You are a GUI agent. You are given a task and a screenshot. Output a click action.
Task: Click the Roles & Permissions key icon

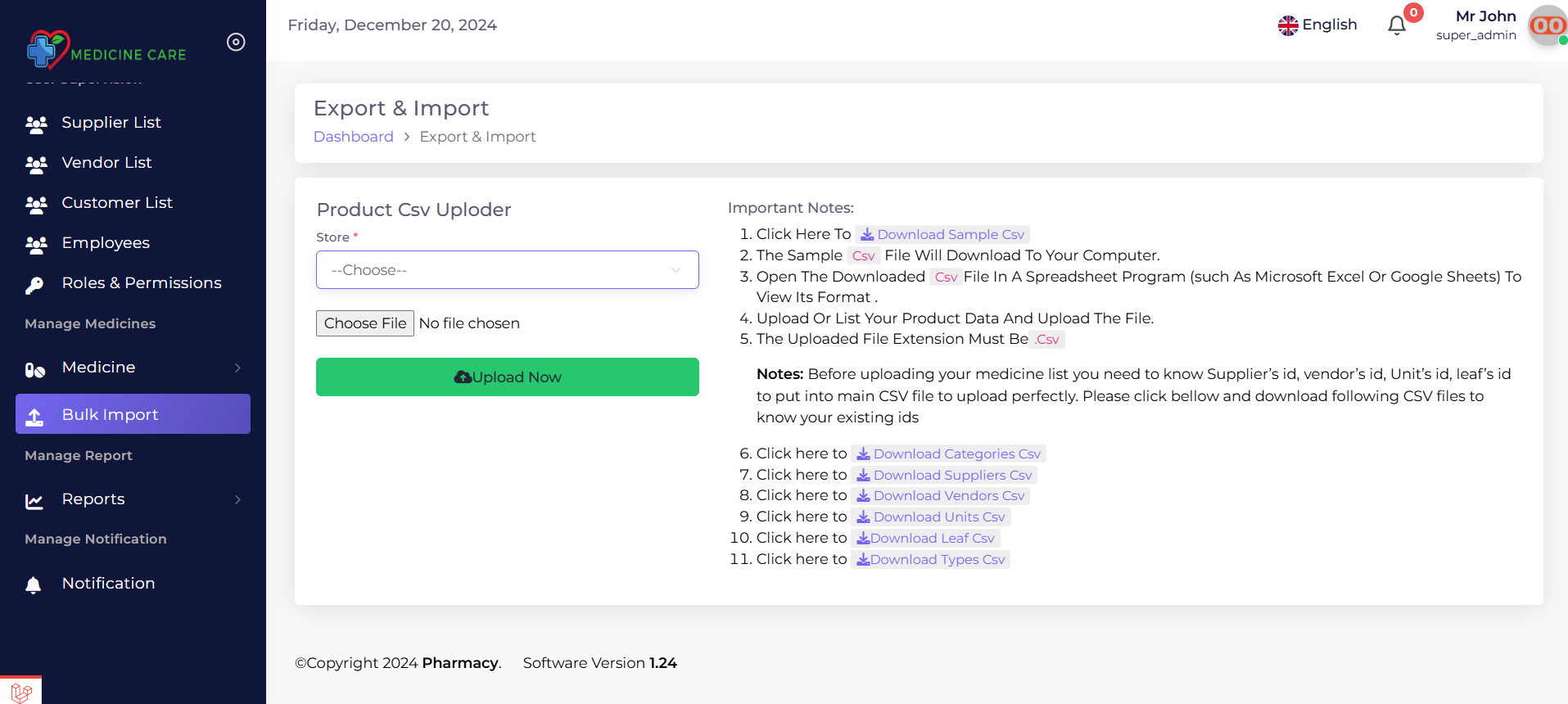[34, 284]
